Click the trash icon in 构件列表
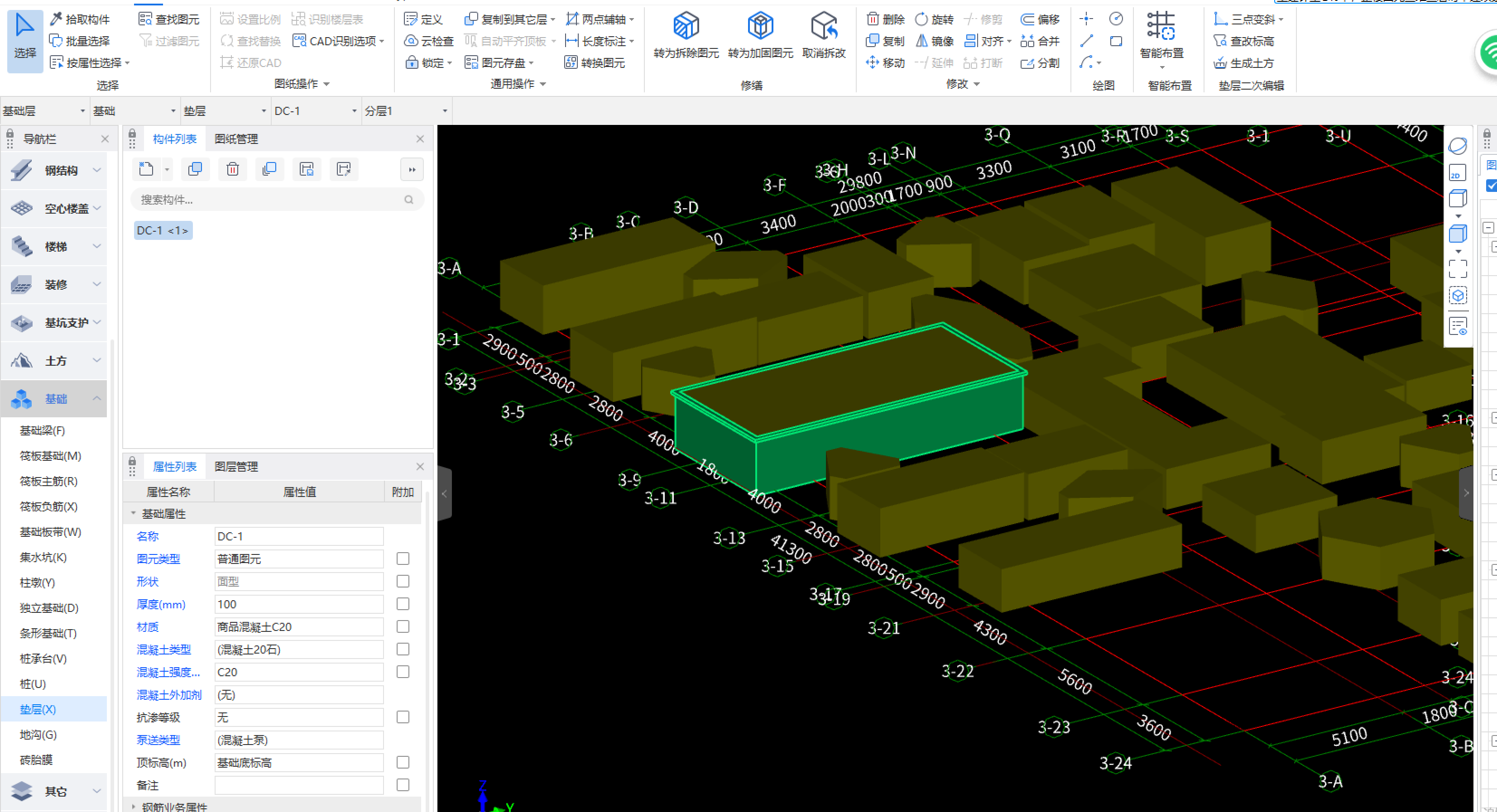Screen dimensions: 1497x812 click(232, 169)
